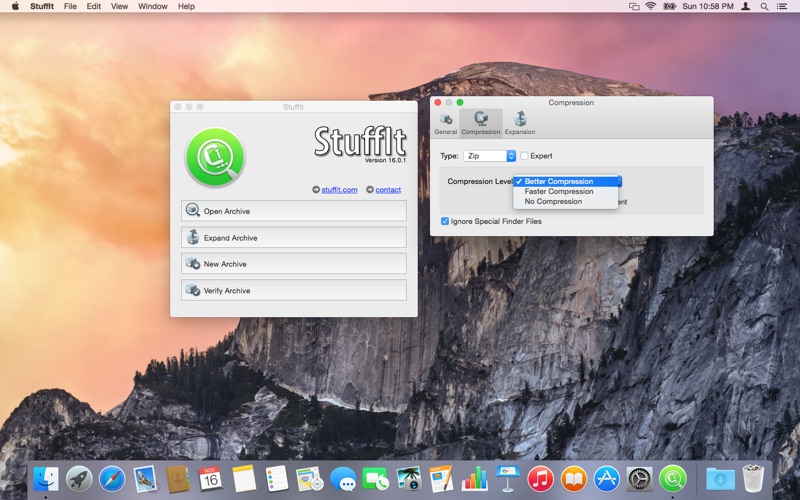The image size is (800, 500).
Task: Choose Better Compression from the list
Action: pos(565,181)
